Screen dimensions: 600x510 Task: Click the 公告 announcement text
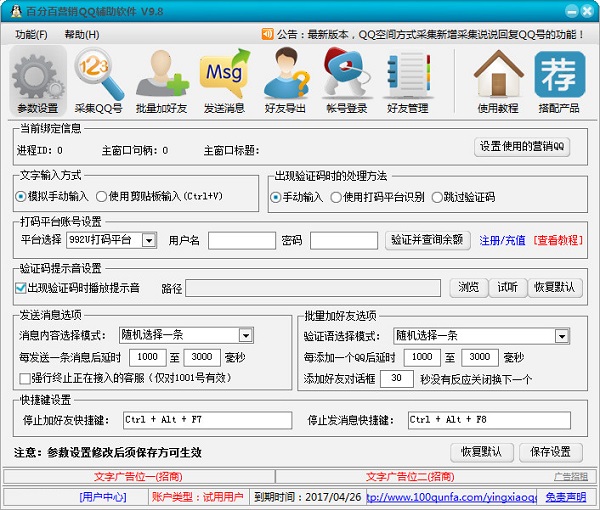430,34
